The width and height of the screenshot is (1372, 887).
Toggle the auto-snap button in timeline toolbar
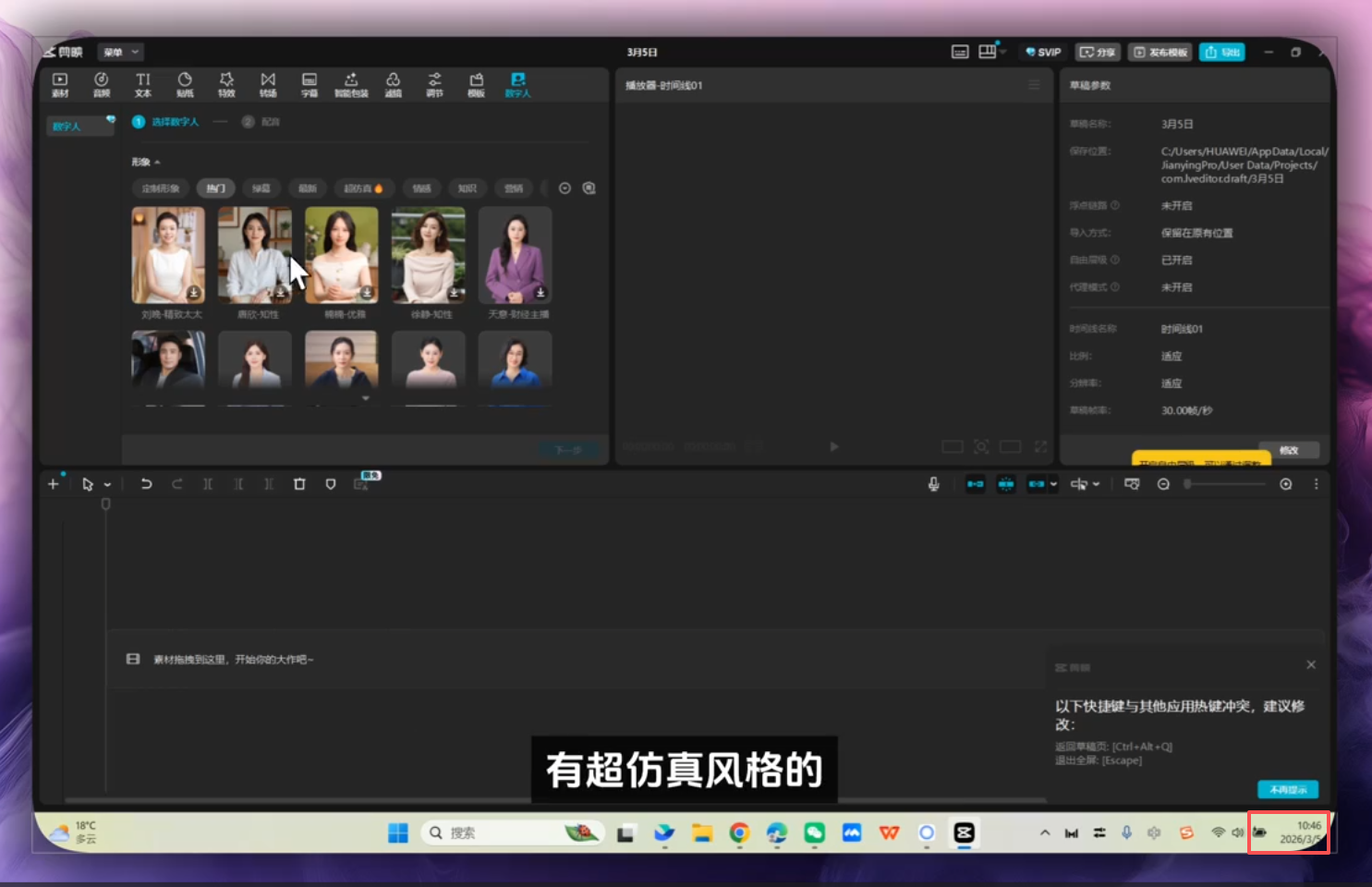tap(1006, 484)
